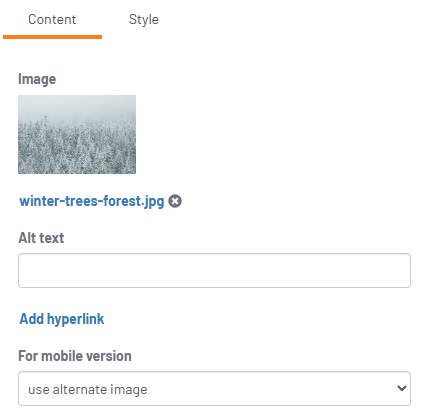Open the 'use alternate image' dropdown
The height and width of the screenshot is (413, 426).
(x=214, y=388)
